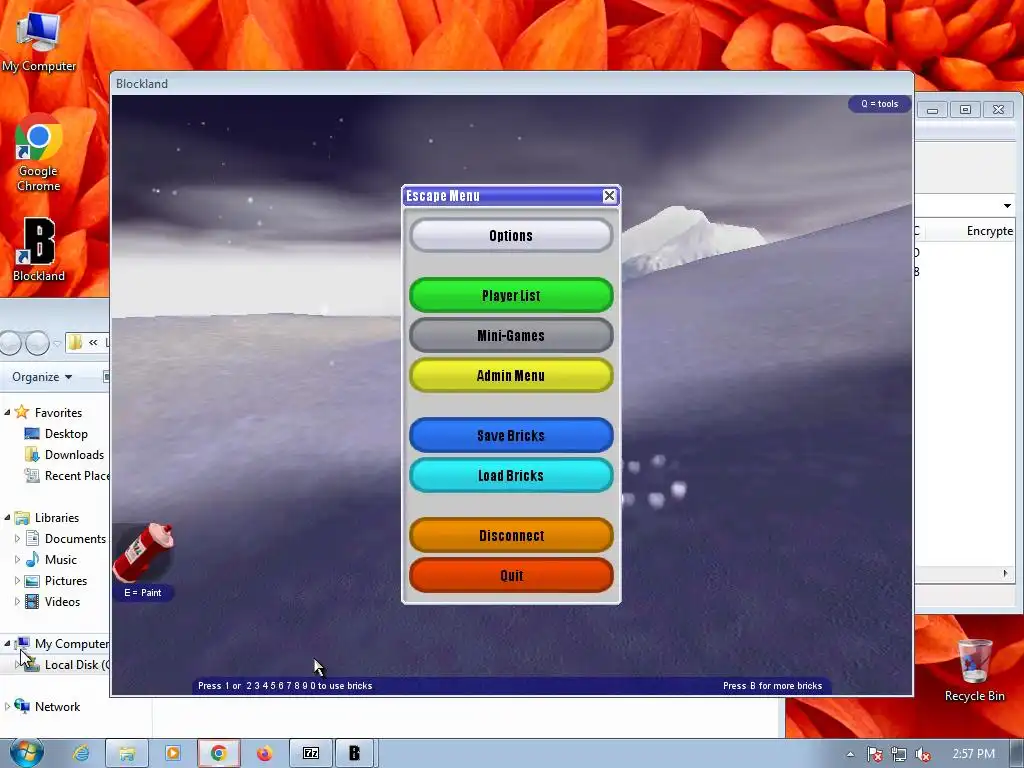Click the 2:57 PM clock

973,754
